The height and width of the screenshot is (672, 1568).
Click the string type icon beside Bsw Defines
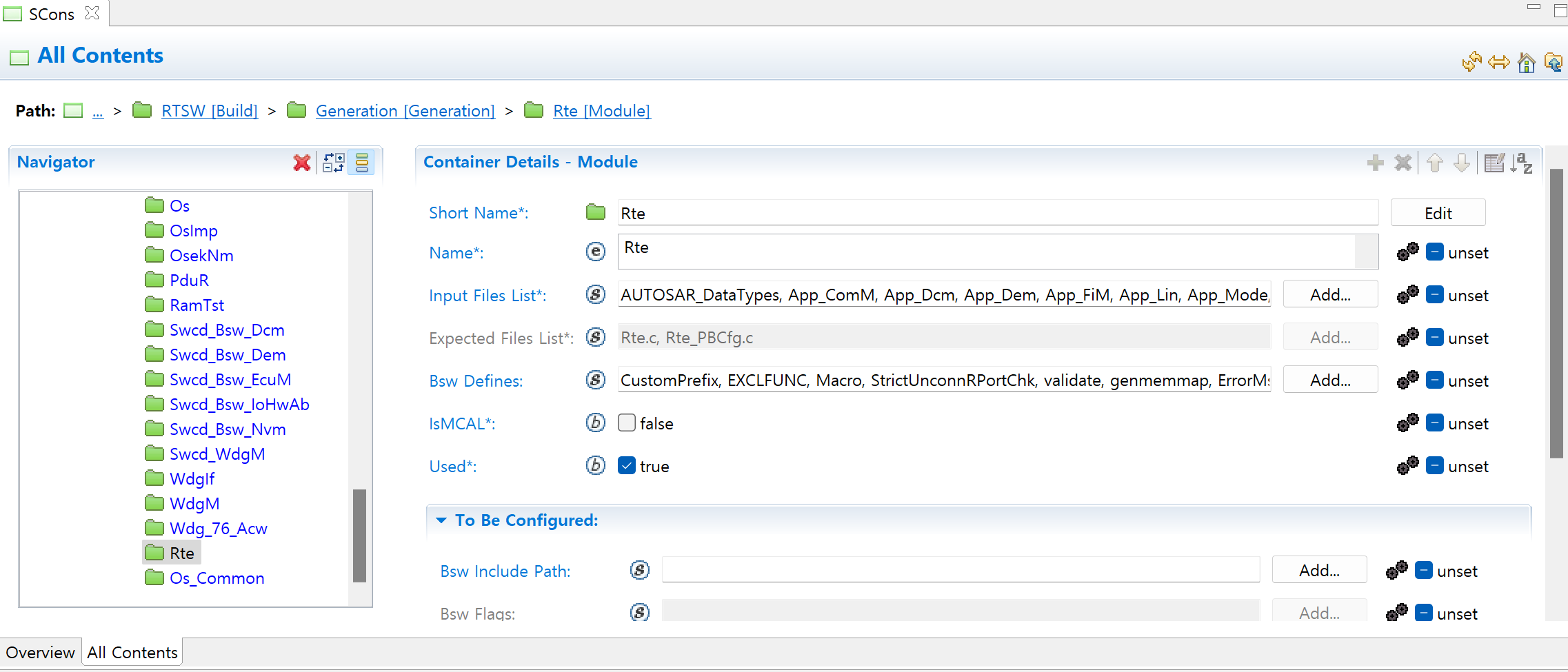point(596,380)
